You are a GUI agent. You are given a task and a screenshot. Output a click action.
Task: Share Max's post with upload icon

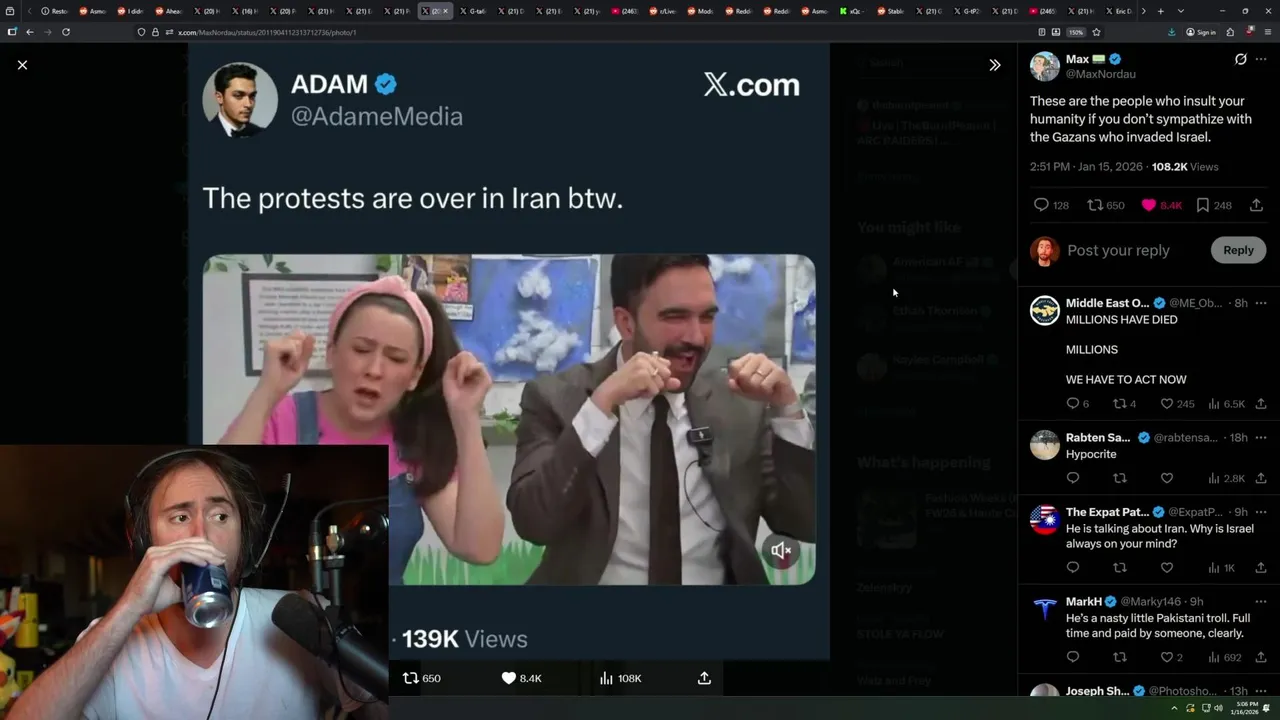click(1257, 205)
